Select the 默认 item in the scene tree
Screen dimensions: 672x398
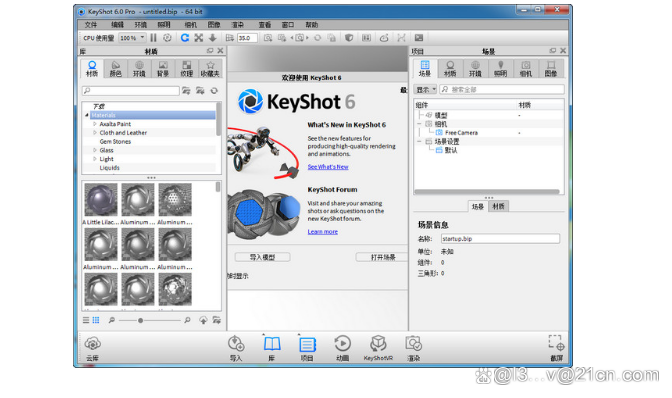[x=450, y=150]
